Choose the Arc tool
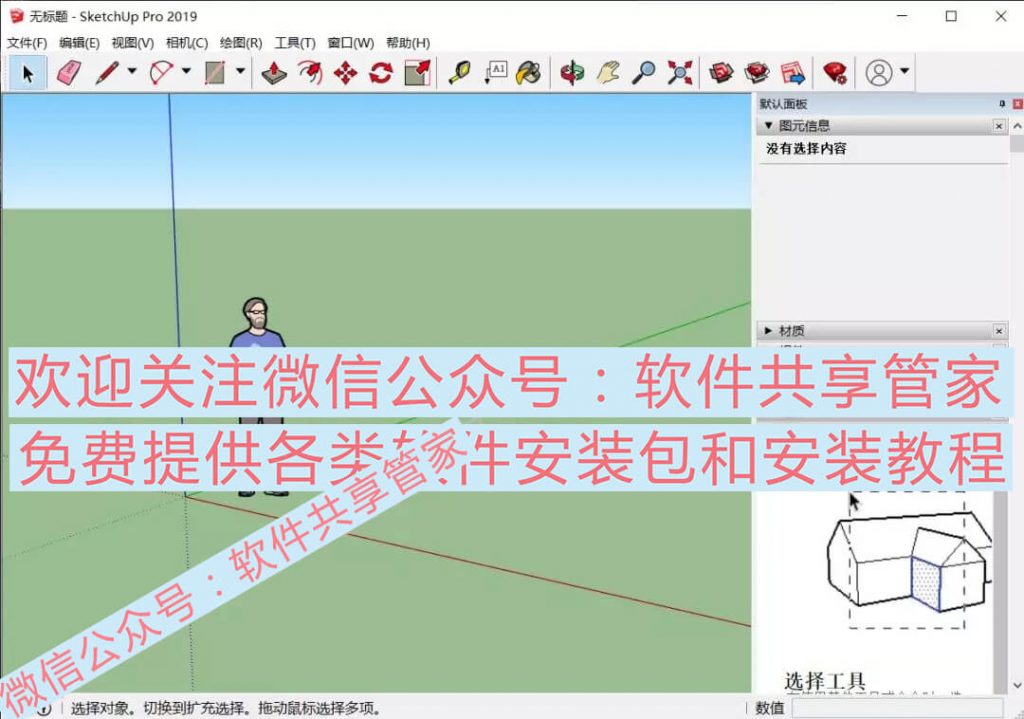 pyautogui.click(x=161, y=72)
